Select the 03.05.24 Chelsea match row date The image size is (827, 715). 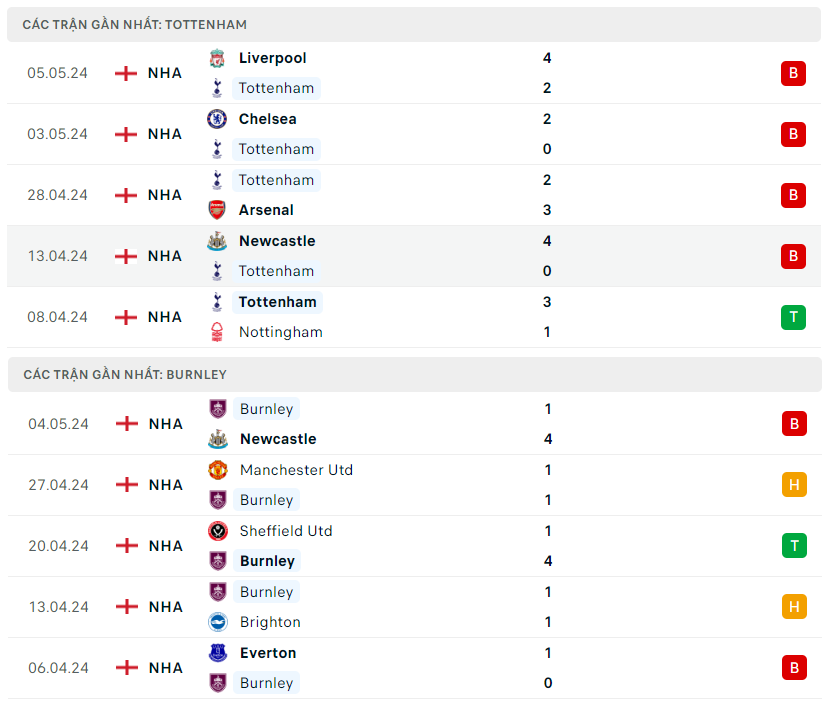(57, 134)
